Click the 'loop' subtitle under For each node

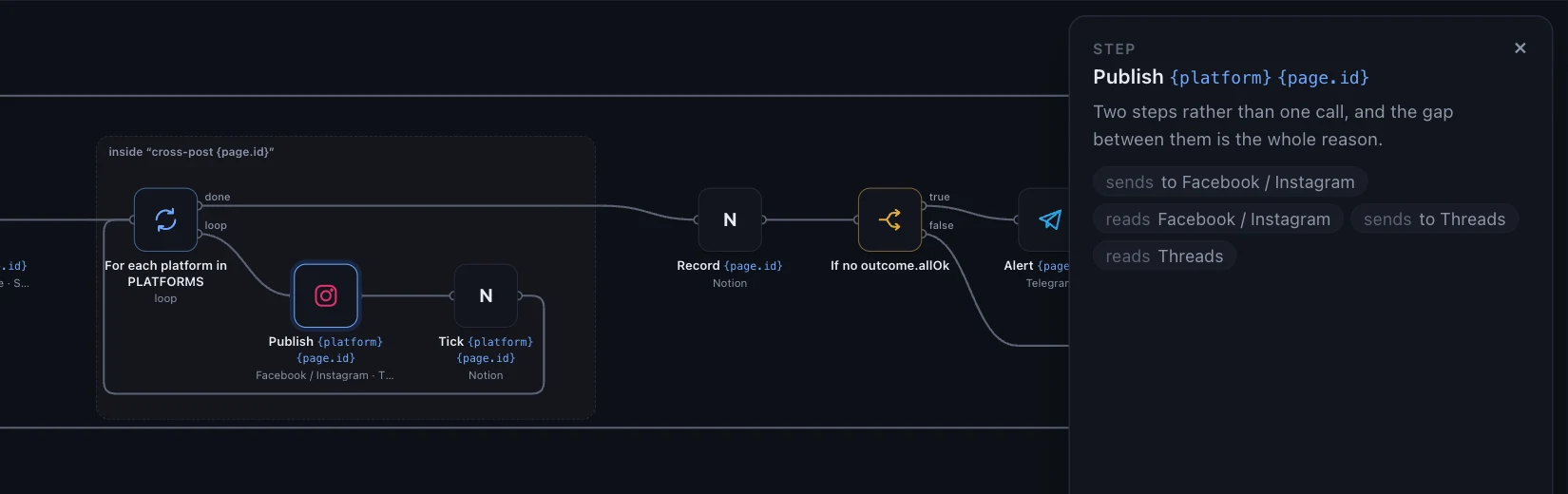[x=165, y=298]
